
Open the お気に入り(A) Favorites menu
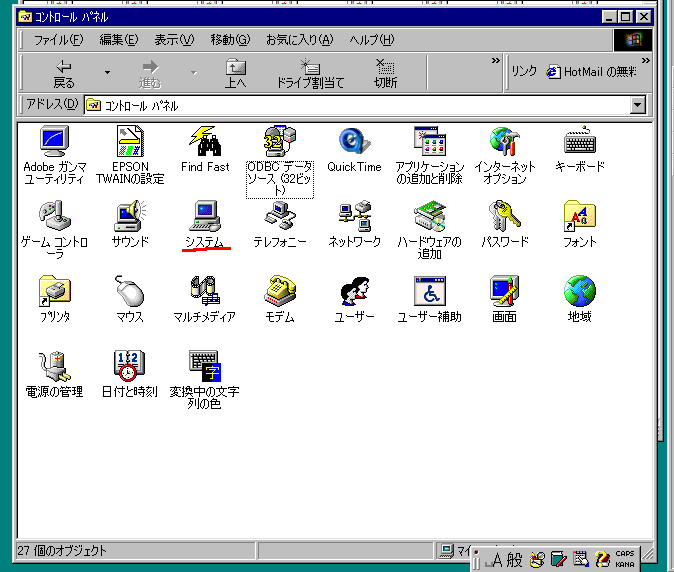tap(299, 40)
